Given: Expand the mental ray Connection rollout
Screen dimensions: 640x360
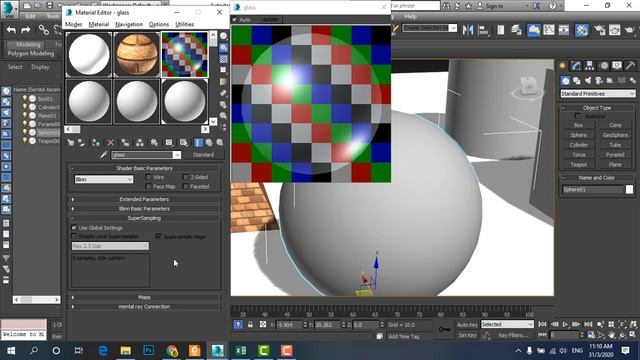Looking at the screenshot, I should click(x=144, y=307).
